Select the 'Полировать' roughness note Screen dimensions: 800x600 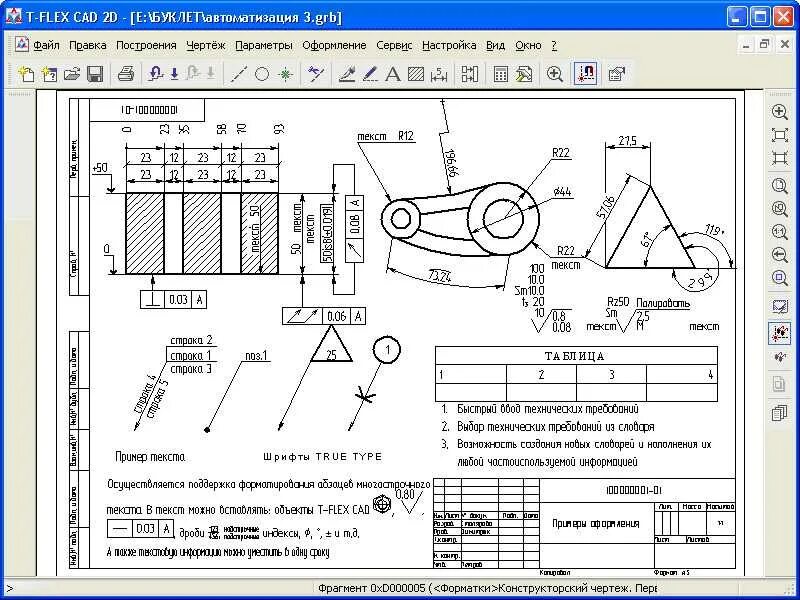[663, 304]
